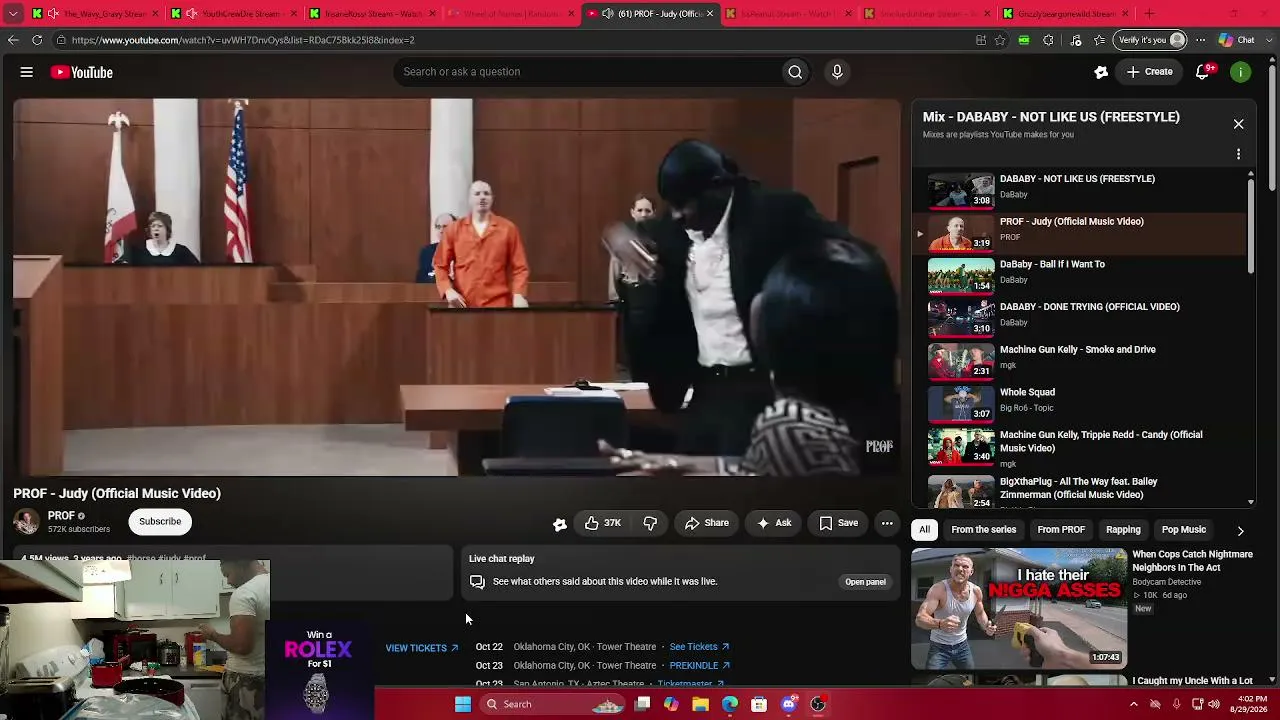Start voice search with the microphone icon
Screen dimensions: 1280x720
837,72
